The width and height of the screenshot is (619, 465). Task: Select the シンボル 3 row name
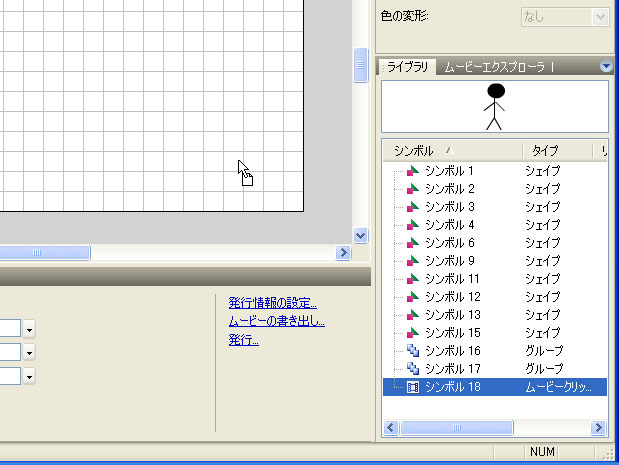coord(450,207)
